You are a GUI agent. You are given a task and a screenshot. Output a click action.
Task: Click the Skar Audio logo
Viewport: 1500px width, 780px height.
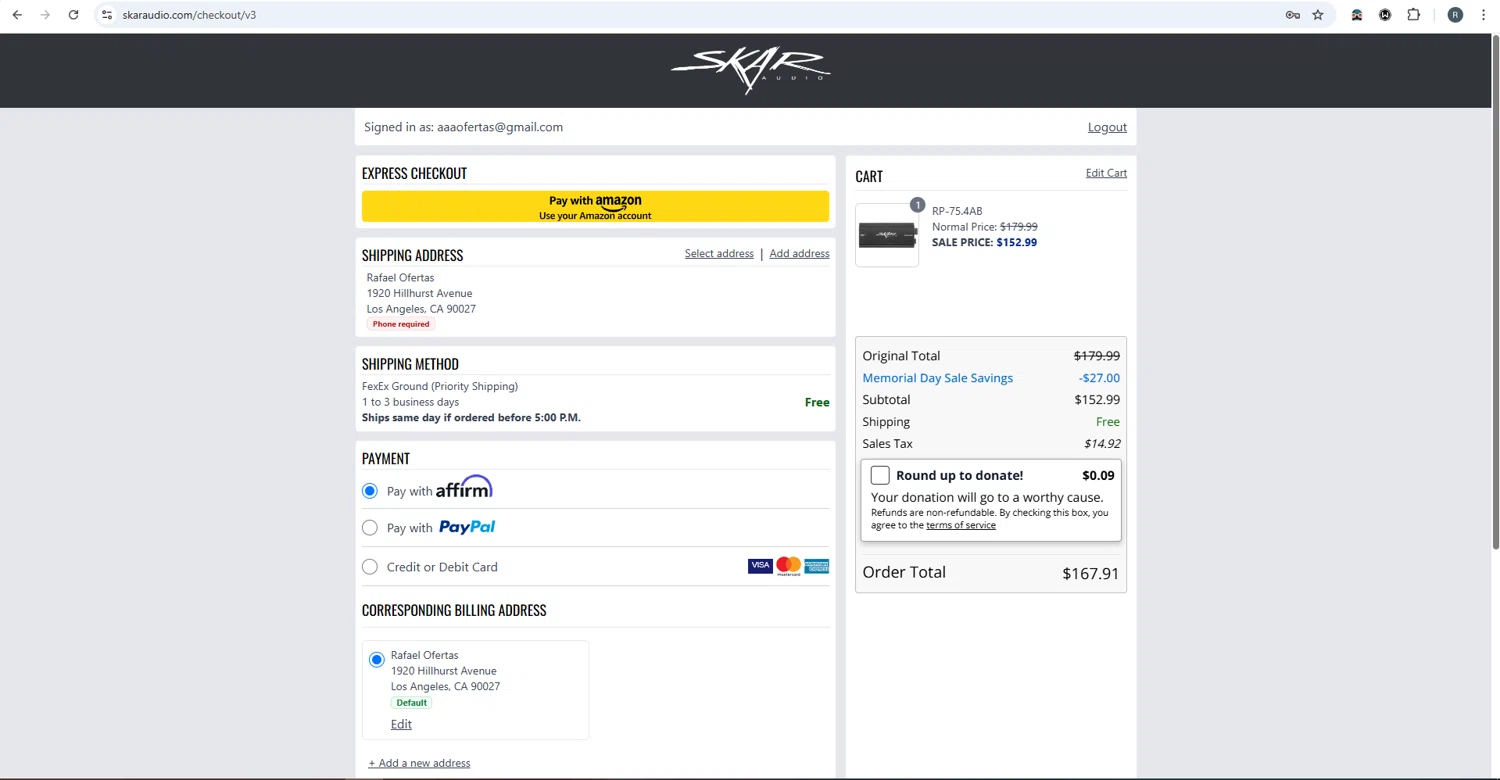(x=750, y=70)
